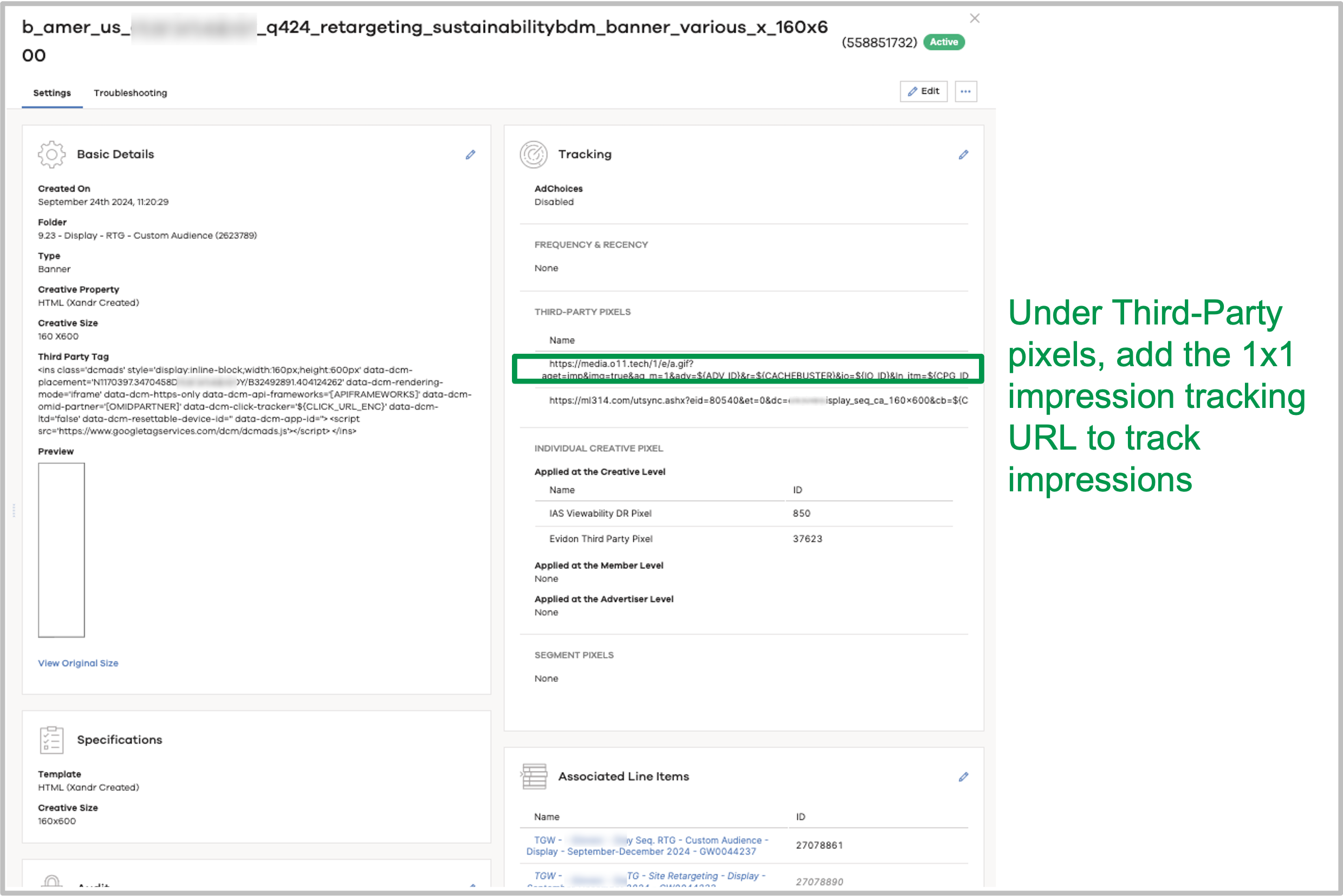1343x896 pixels.
Task: Close the creative details panel
Action: tap(975, 18)
